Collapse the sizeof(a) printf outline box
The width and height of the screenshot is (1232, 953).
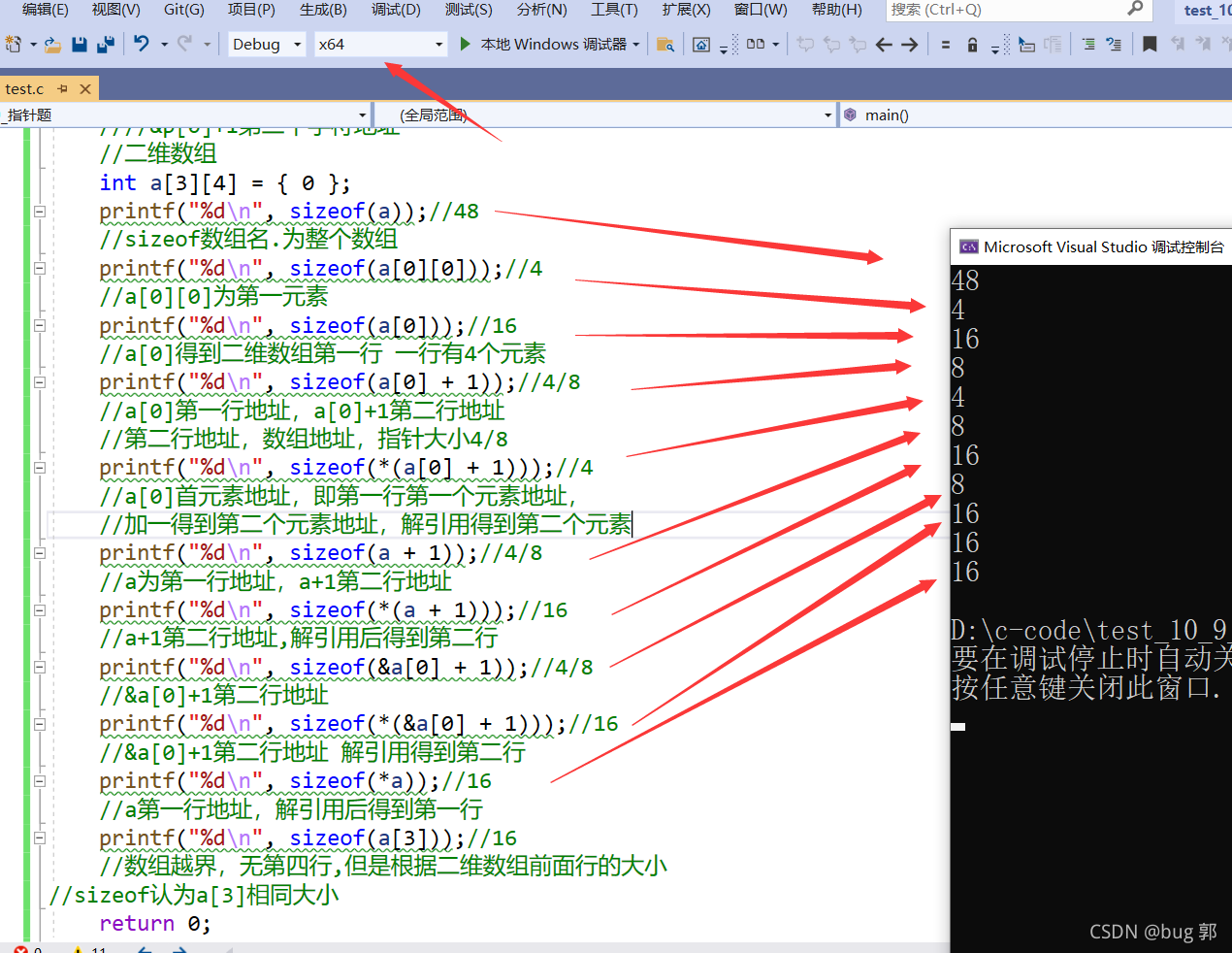[40, 211]
